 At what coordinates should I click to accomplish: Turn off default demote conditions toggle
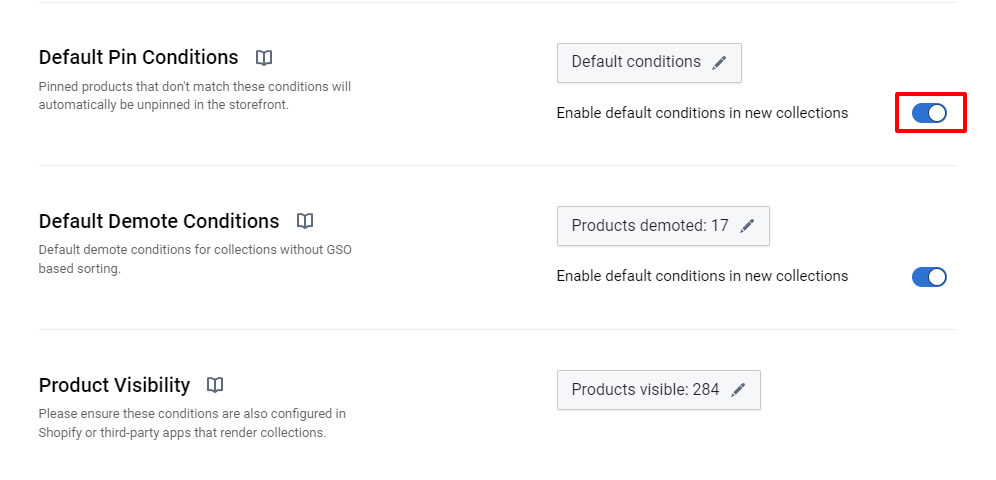929,277
